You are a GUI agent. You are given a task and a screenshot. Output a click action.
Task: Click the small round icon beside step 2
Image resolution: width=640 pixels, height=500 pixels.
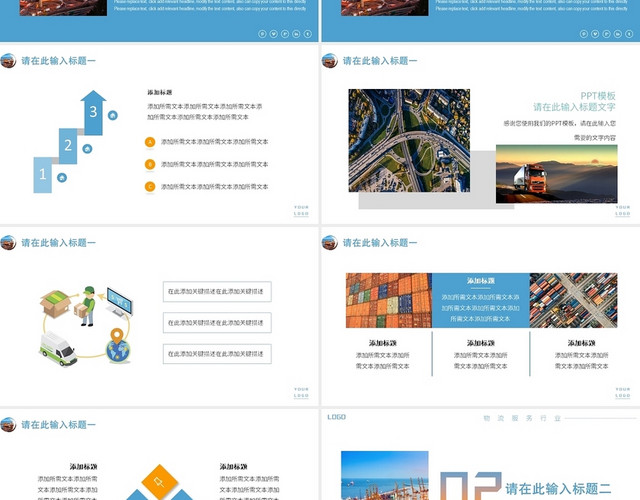pos(87,149)
